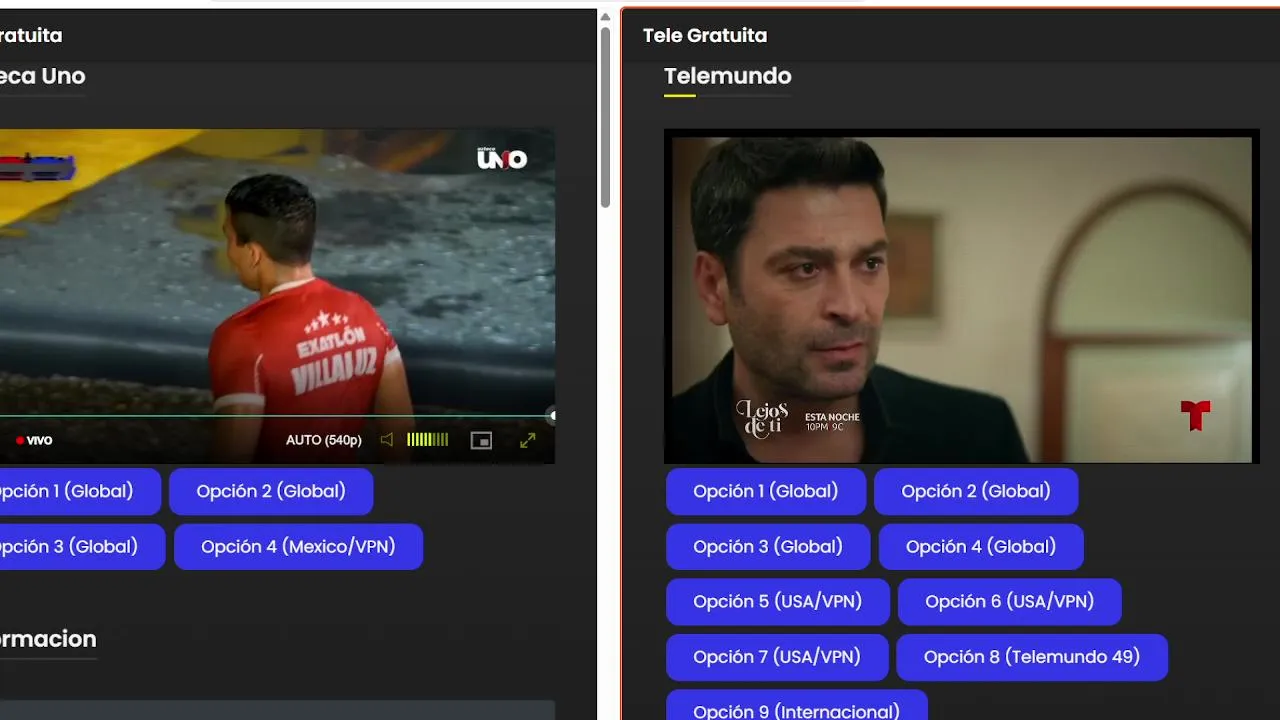Choose Opción 8 (Telemundo 49) stream

1032,656
